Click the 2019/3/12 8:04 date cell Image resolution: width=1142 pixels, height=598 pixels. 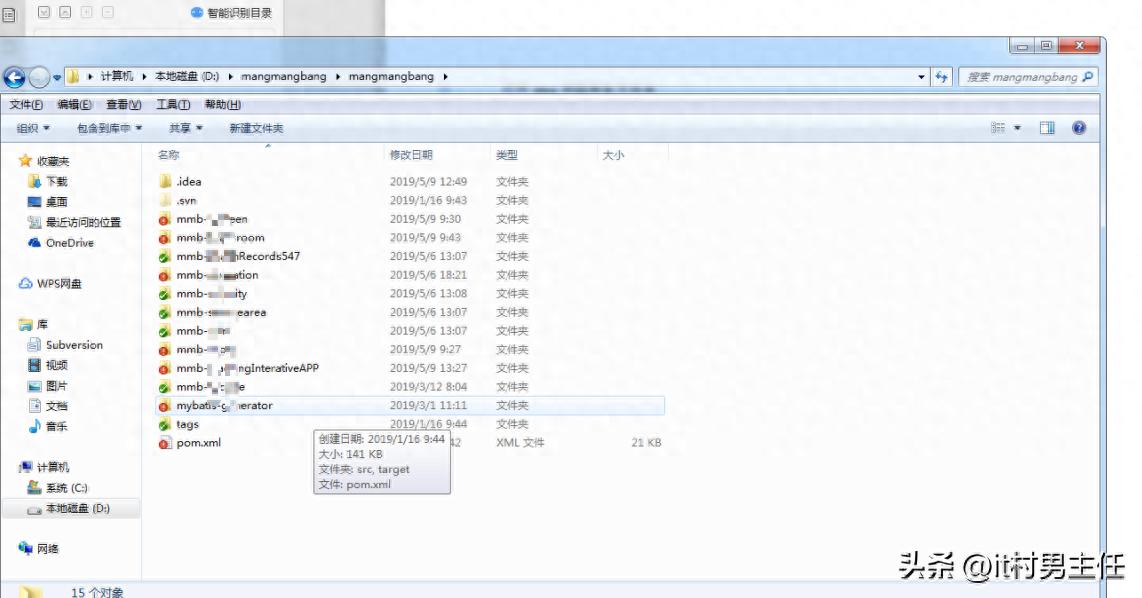point(428,387)
